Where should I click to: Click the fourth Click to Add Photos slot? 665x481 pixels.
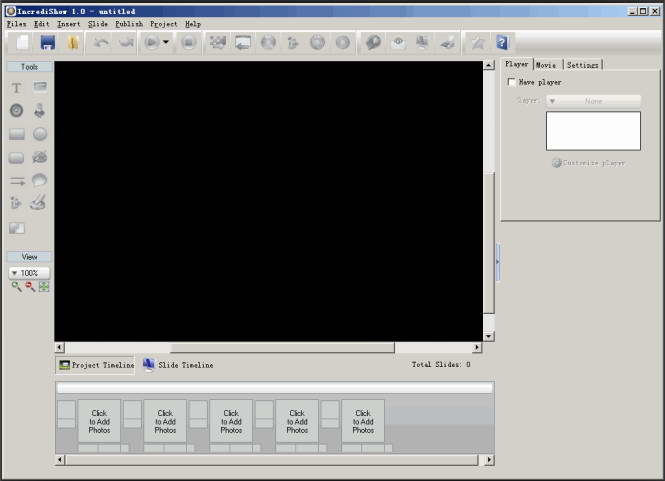click(x=297, y=421)
